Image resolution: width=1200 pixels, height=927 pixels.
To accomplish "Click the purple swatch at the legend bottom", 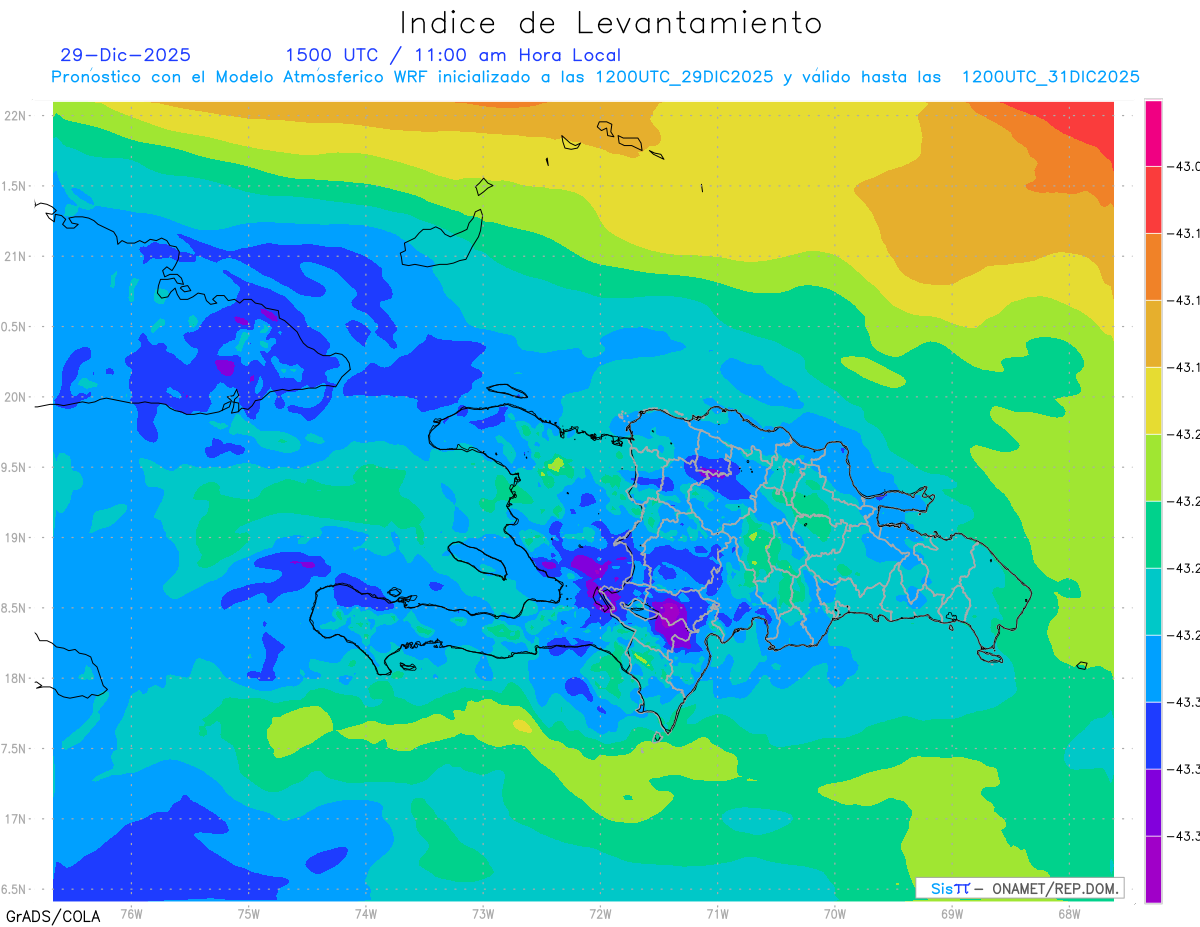I will pyautogui.click(x=1153, y=870).
